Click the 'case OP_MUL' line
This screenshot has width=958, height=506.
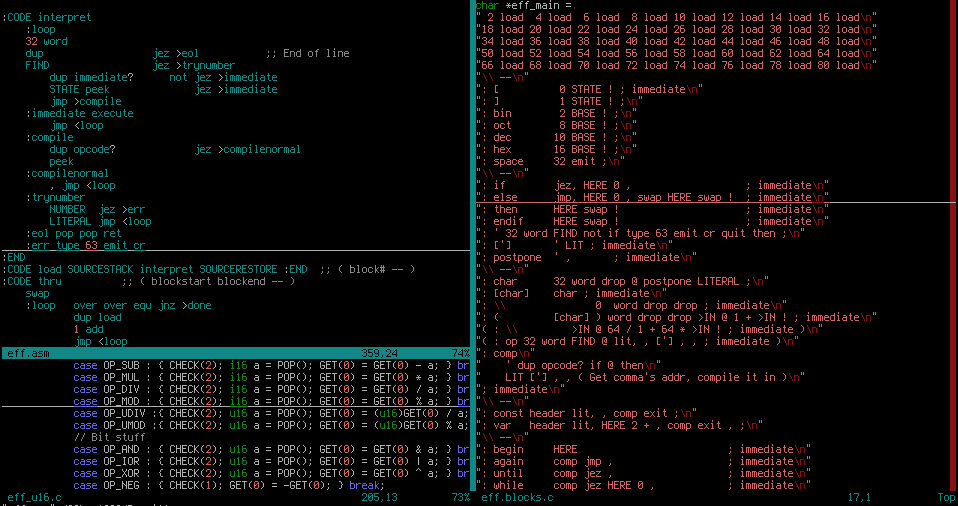click(x=271, y=378)
